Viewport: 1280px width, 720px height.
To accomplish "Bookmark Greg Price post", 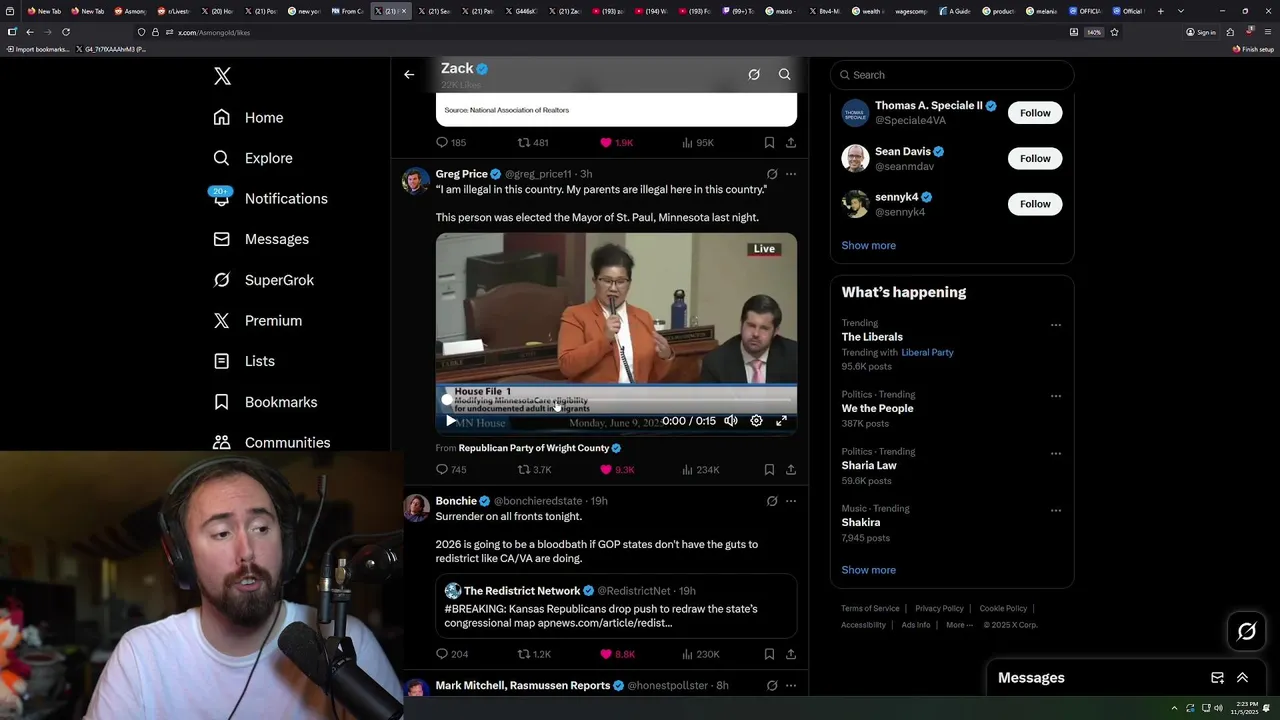I will [x=769, y=469].
